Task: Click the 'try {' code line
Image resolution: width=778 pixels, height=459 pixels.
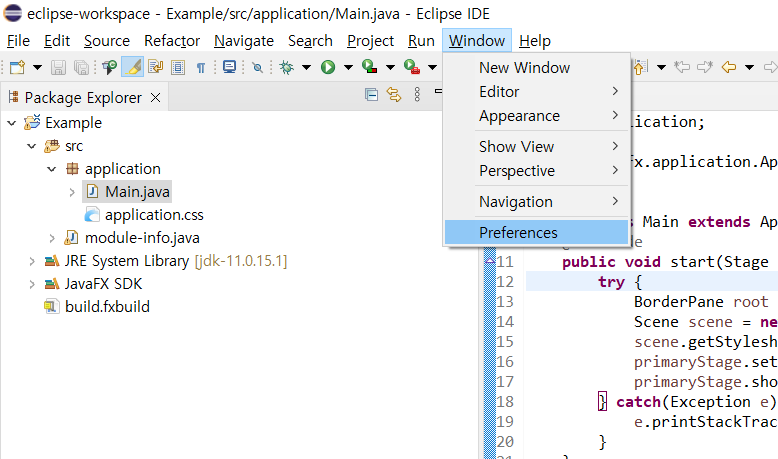Action: pos(620,282)
